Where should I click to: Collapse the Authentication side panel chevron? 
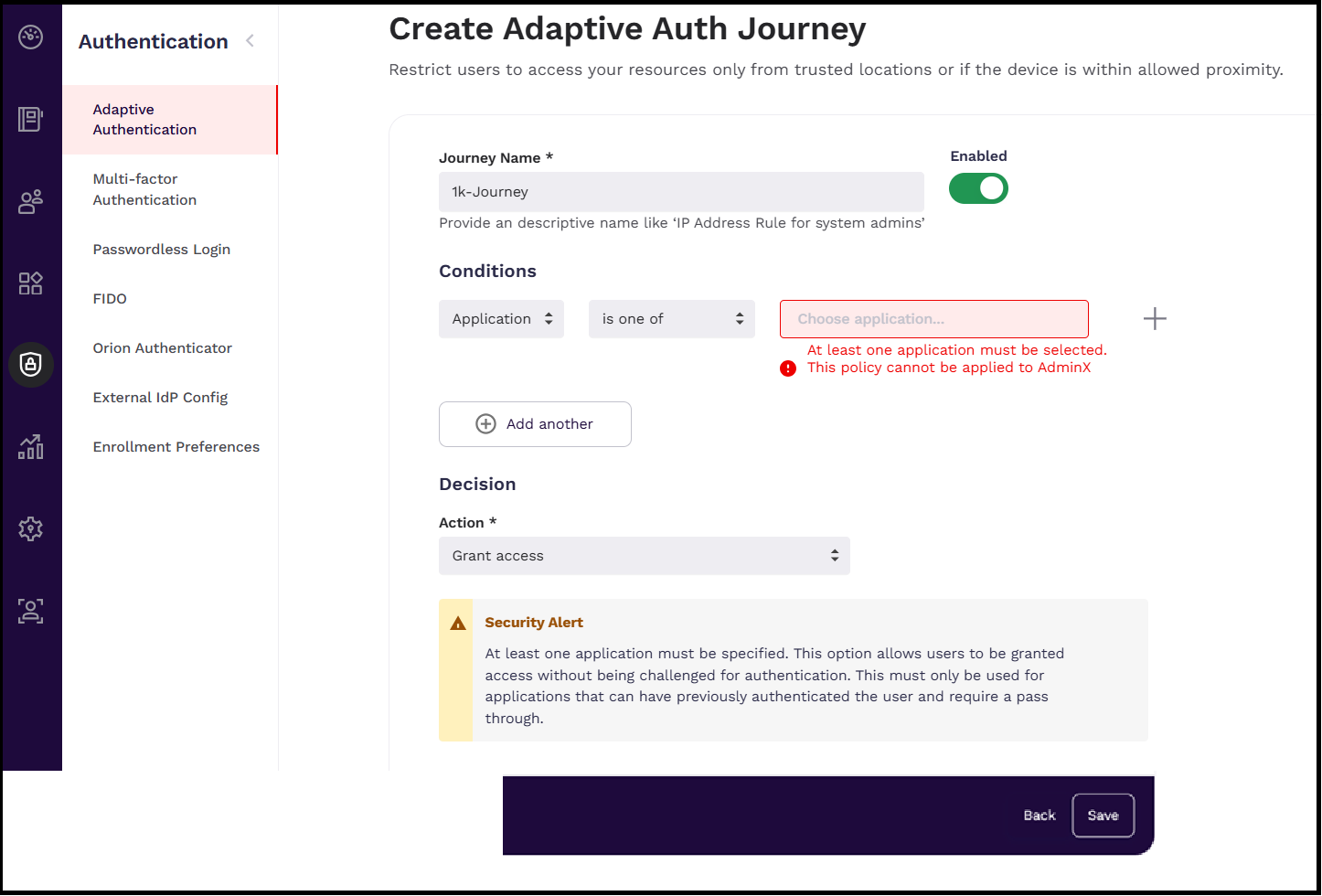(x=250, y=41)
